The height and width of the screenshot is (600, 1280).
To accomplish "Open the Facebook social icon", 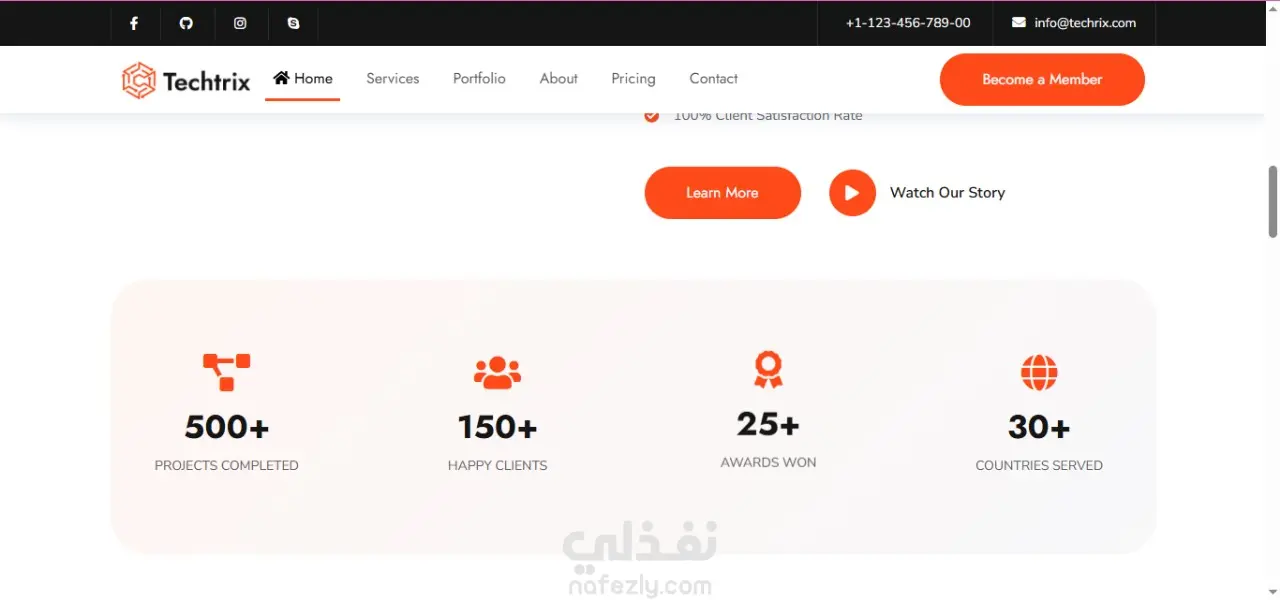I will (134, 23).
